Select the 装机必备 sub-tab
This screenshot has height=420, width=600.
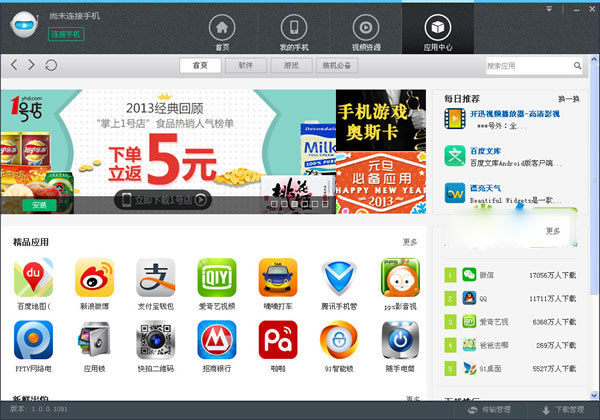coord(337,65)
